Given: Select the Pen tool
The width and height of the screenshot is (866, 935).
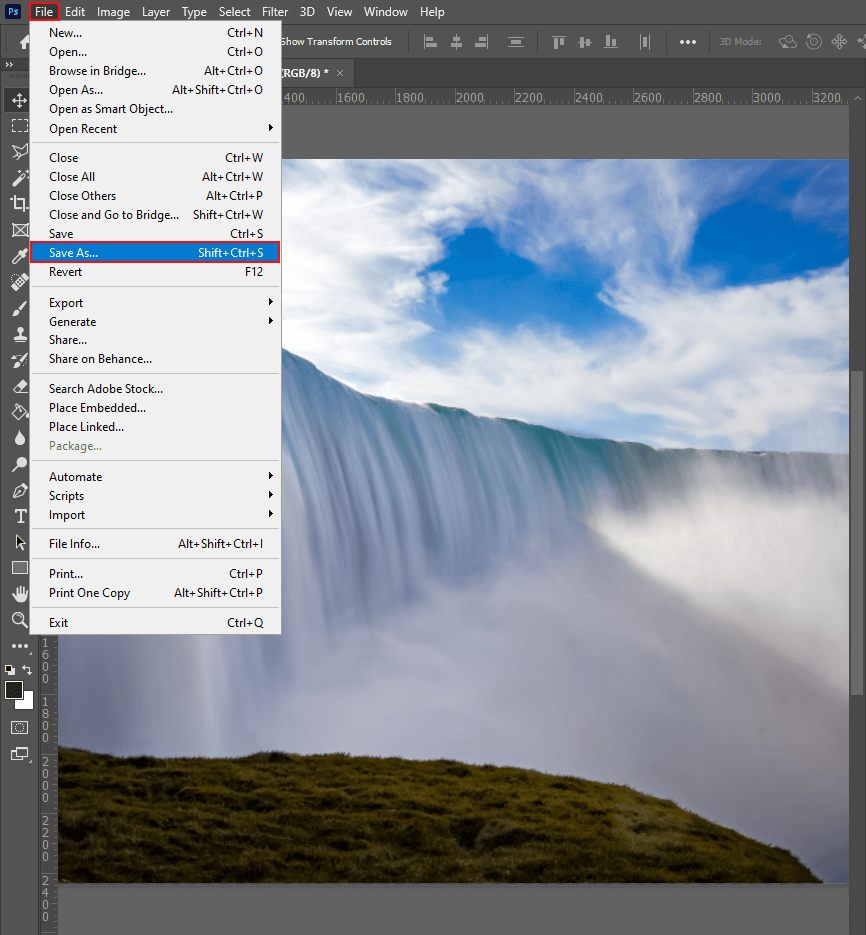Looking at the screenshot, I should tap(19, 491).
